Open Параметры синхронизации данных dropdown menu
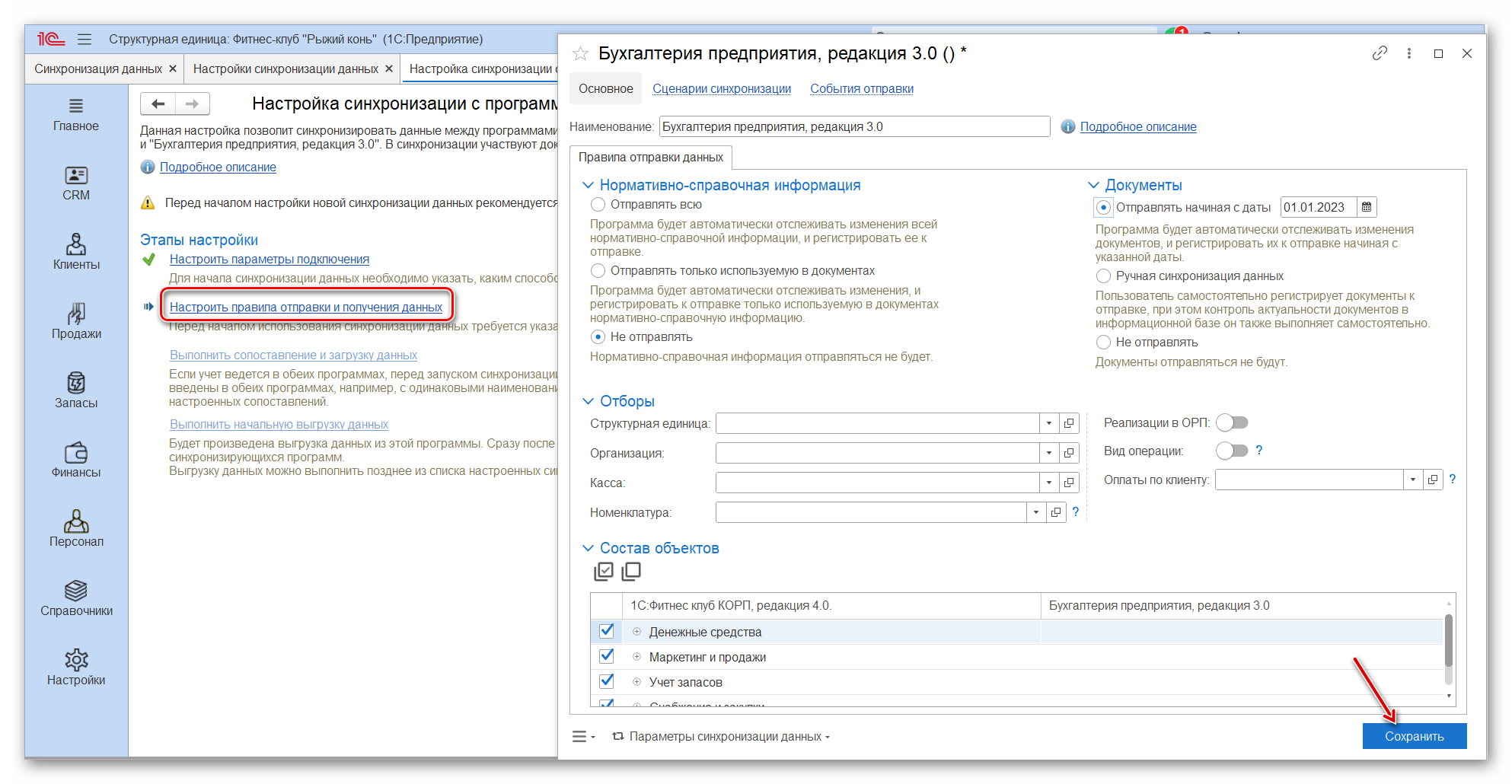The image size is (1512, 784). pos(721,737)
